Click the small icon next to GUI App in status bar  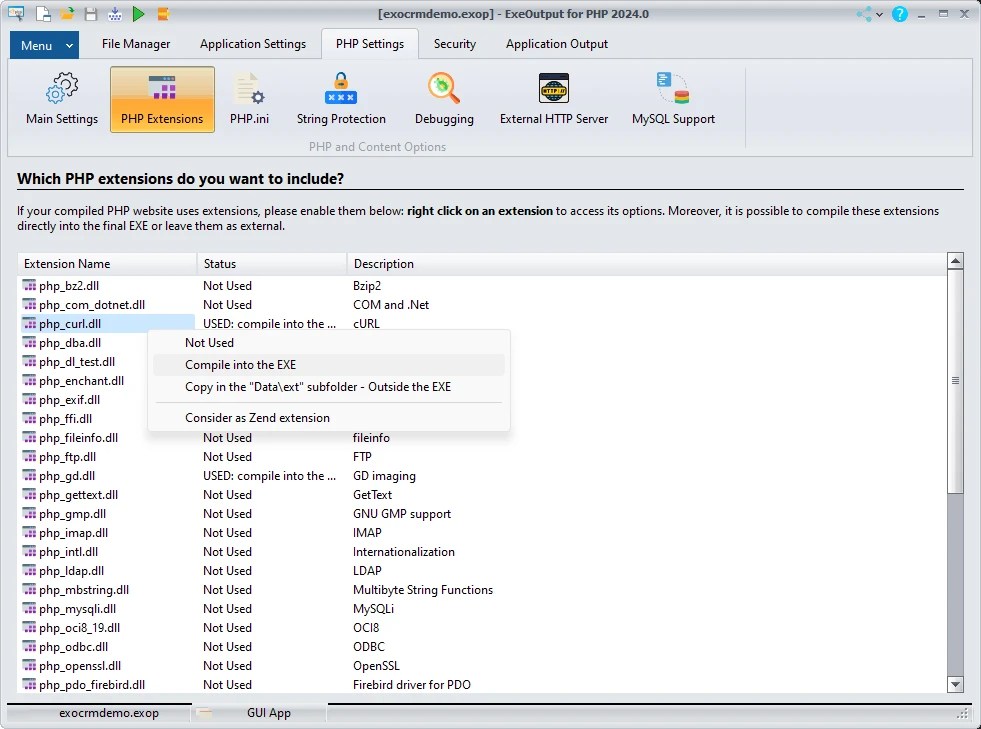(204, 712)
